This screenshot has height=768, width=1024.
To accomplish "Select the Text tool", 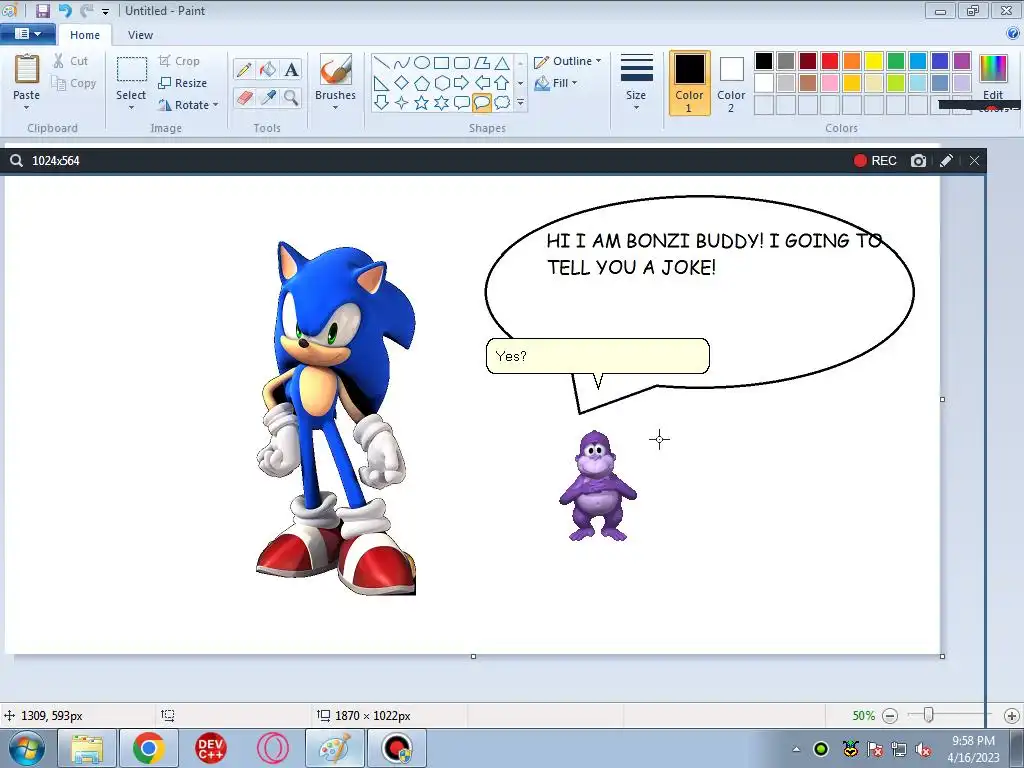I will click(x=291, y=69).
